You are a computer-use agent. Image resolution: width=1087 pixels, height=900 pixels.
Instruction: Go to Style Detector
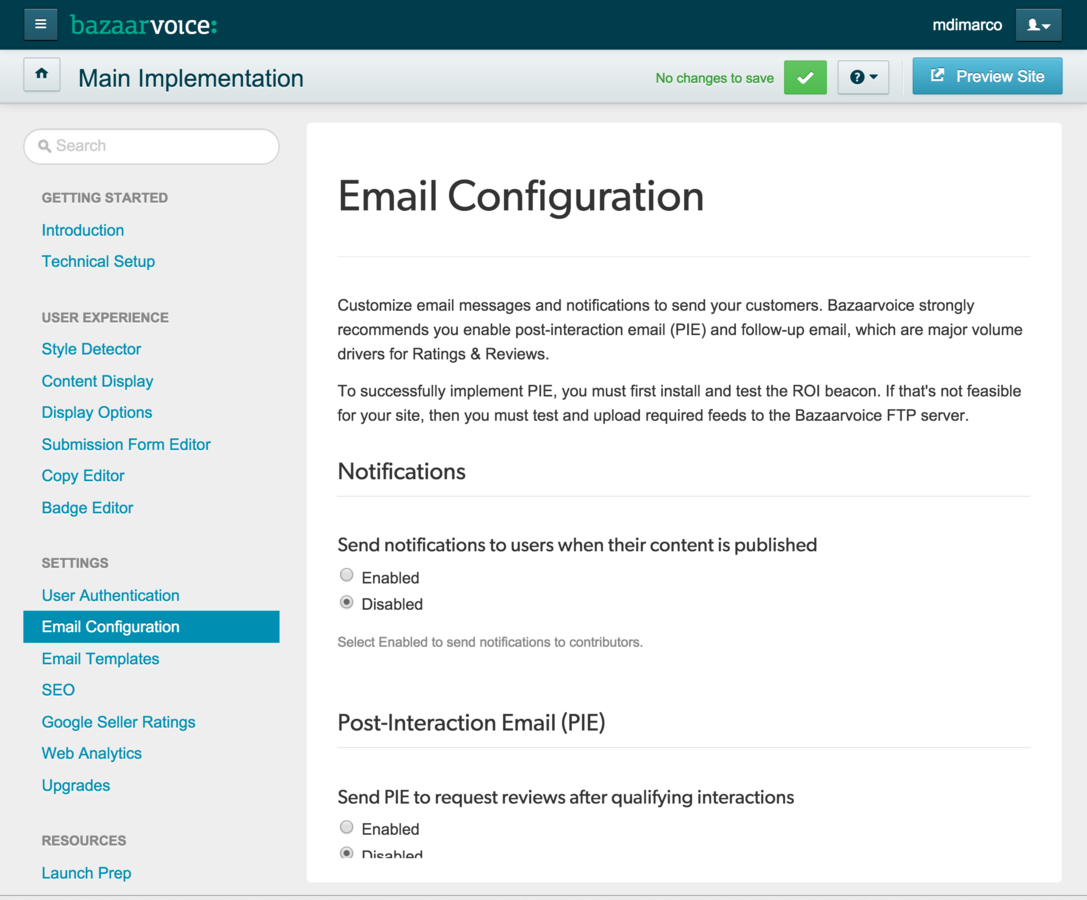pyautogui.click(x=92, y=349)
